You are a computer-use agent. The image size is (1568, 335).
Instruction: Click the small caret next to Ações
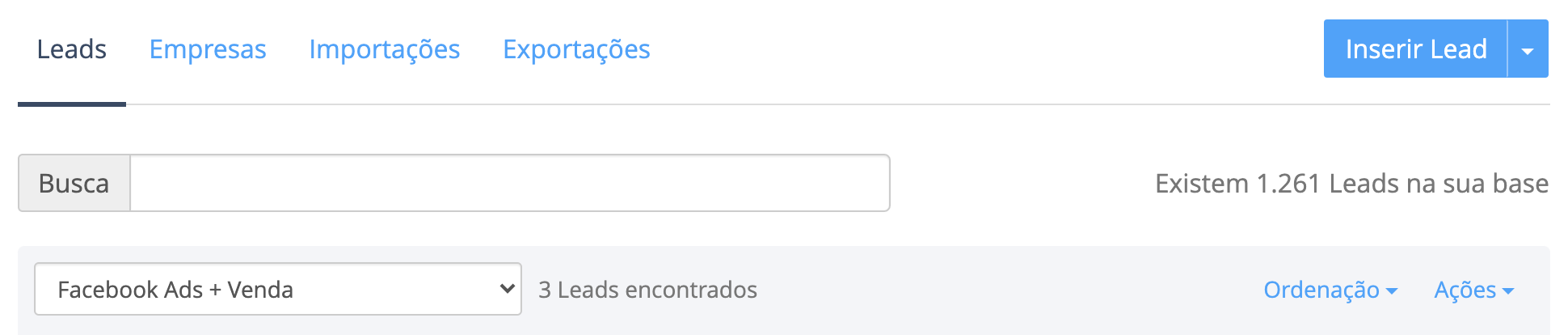pos(1507,290)
